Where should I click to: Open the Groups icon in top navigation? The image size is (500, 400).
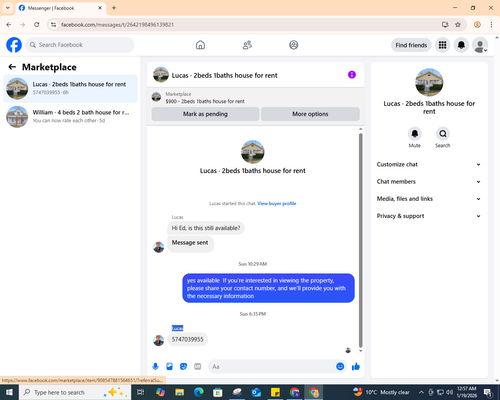[294, 45]
